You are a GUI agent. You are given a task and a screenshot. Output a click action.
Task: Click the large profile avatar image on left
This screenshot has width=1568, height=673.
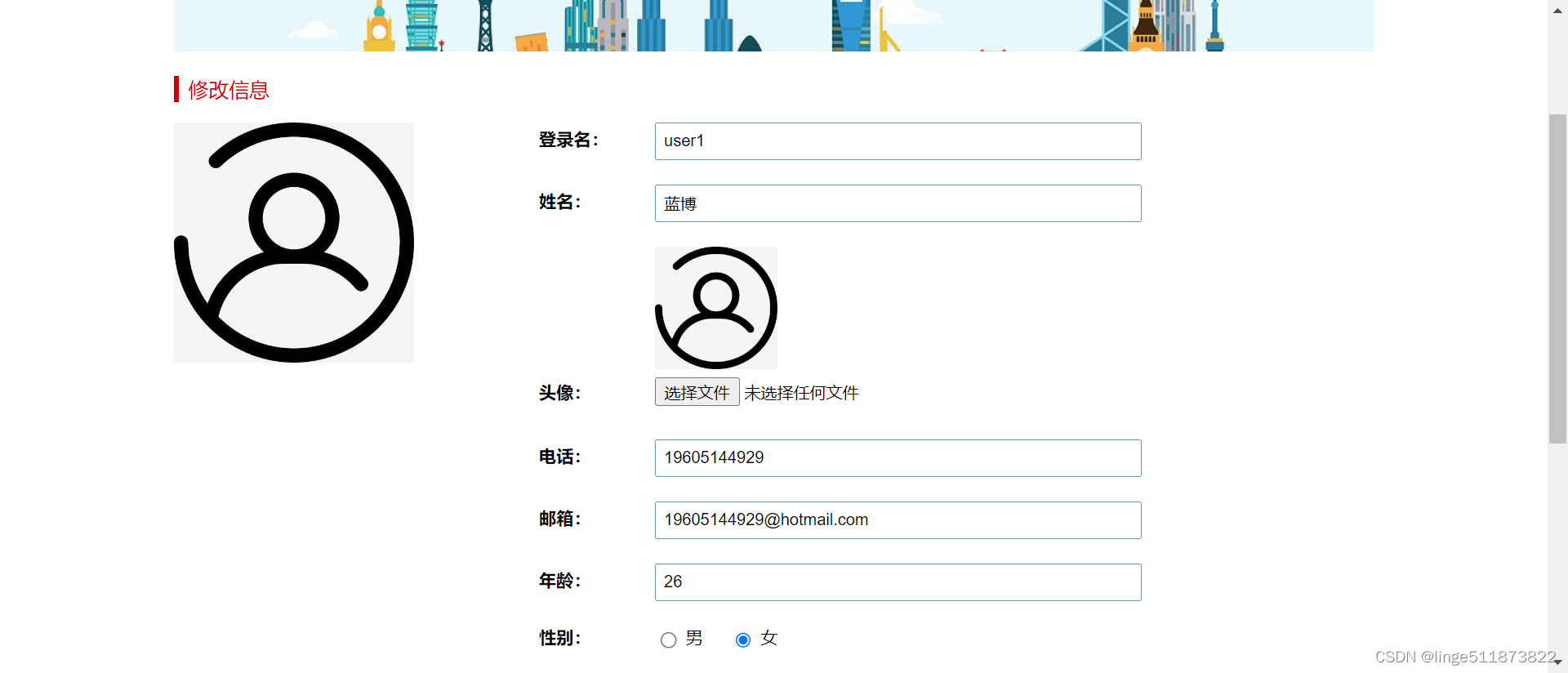point(294,243)
